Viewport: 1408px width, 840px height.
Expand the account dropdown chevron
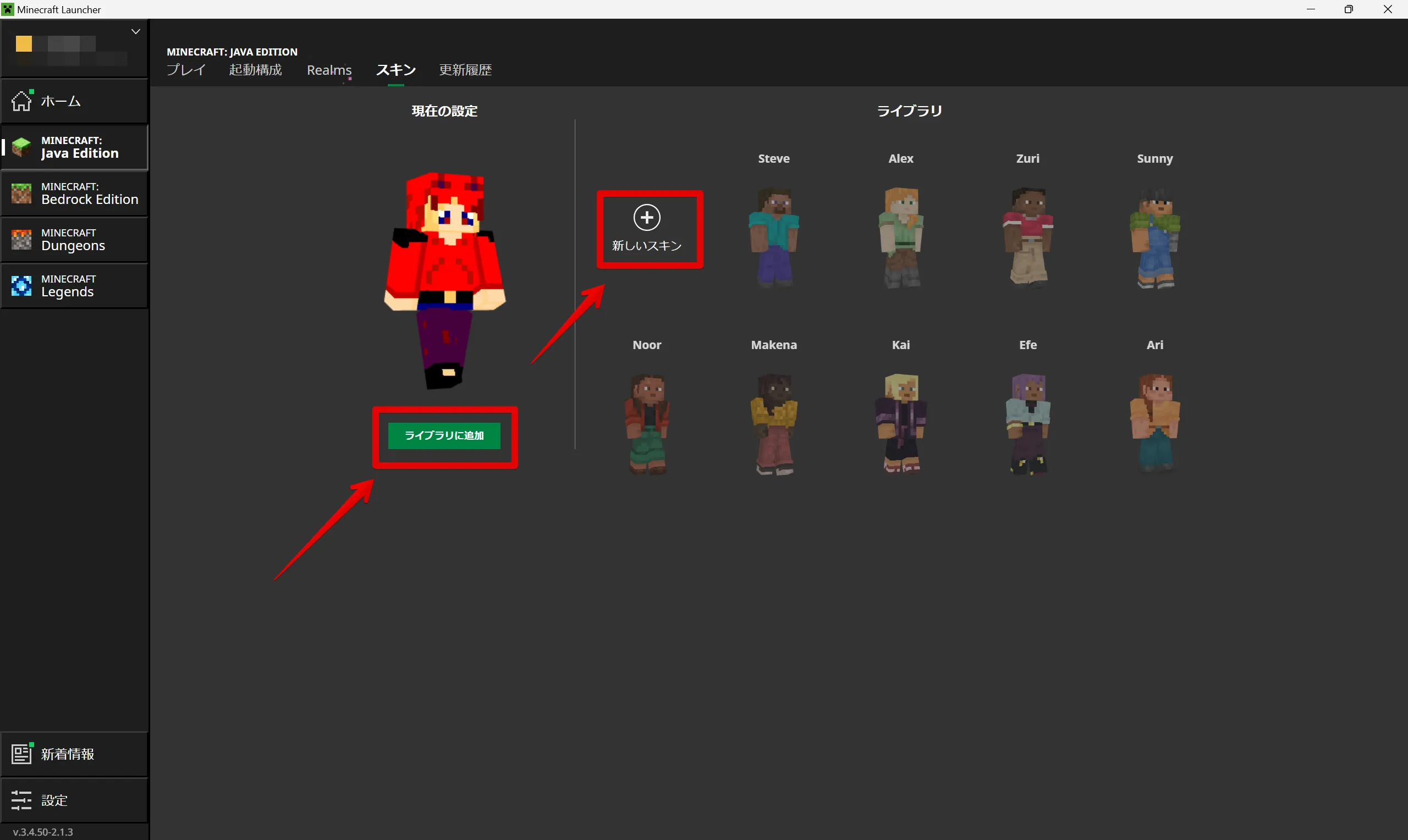click(136, 32)
